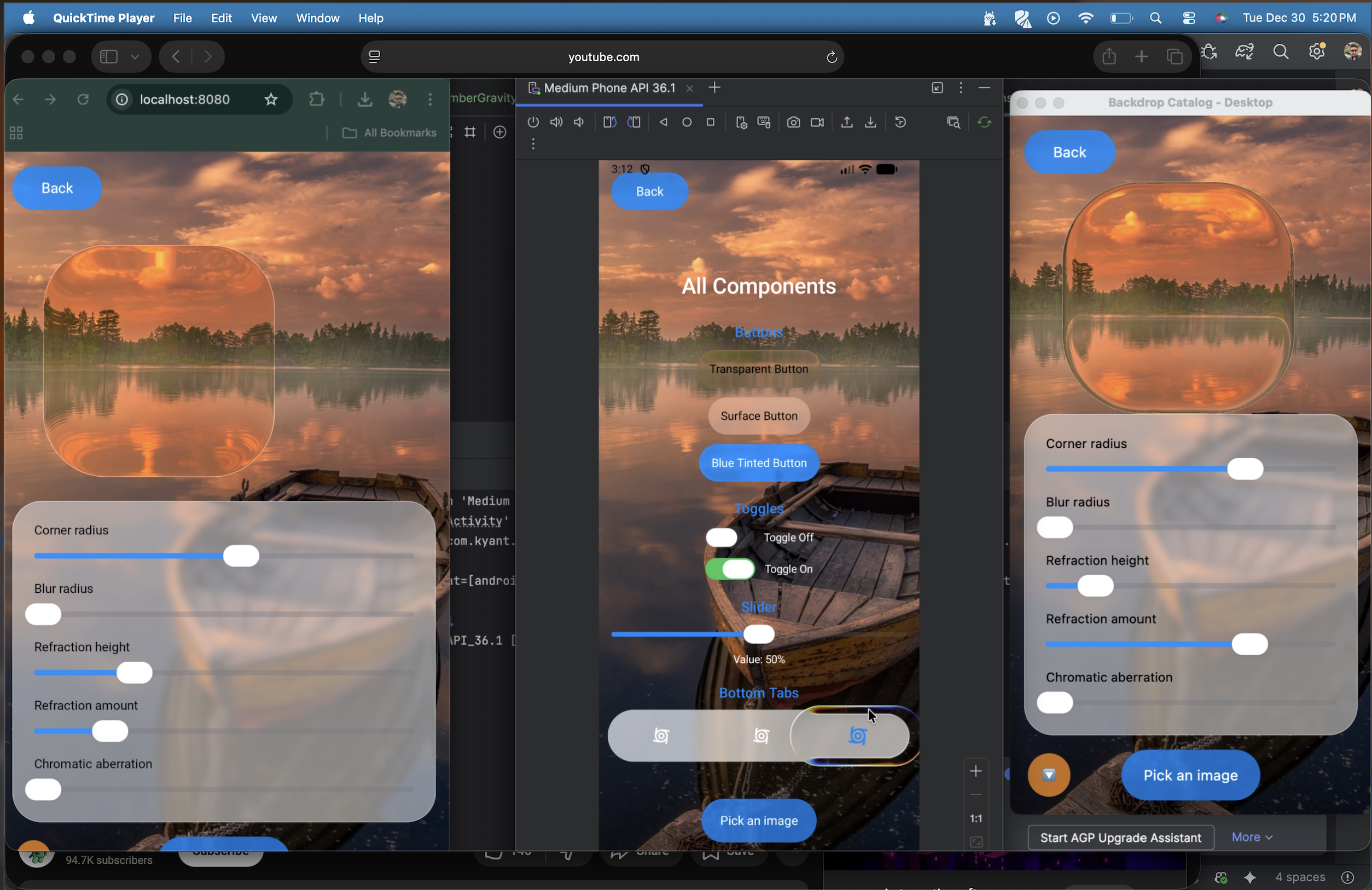Image resolution: width=1372 pixels, height=890 pixels.
Task: Click the snapshot restore icon in emulator toolbar
Action: pyautogui.click(x=900, y=122)
